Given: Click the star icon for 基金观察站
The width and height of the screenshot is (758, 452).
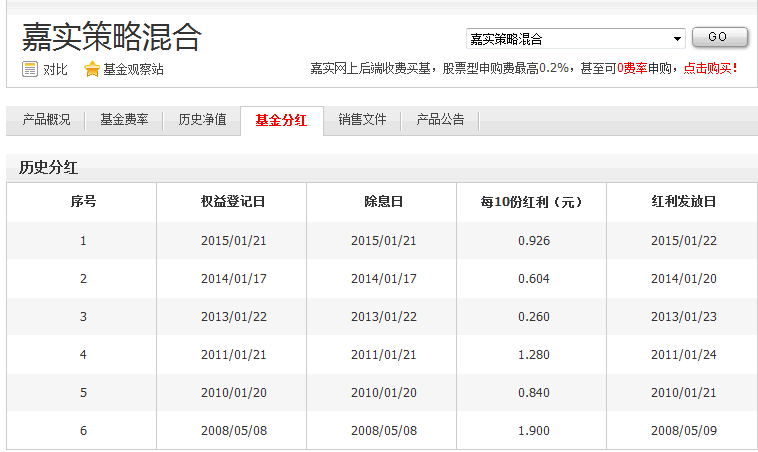Looking at the screenshot, I should tap(91, 69).
